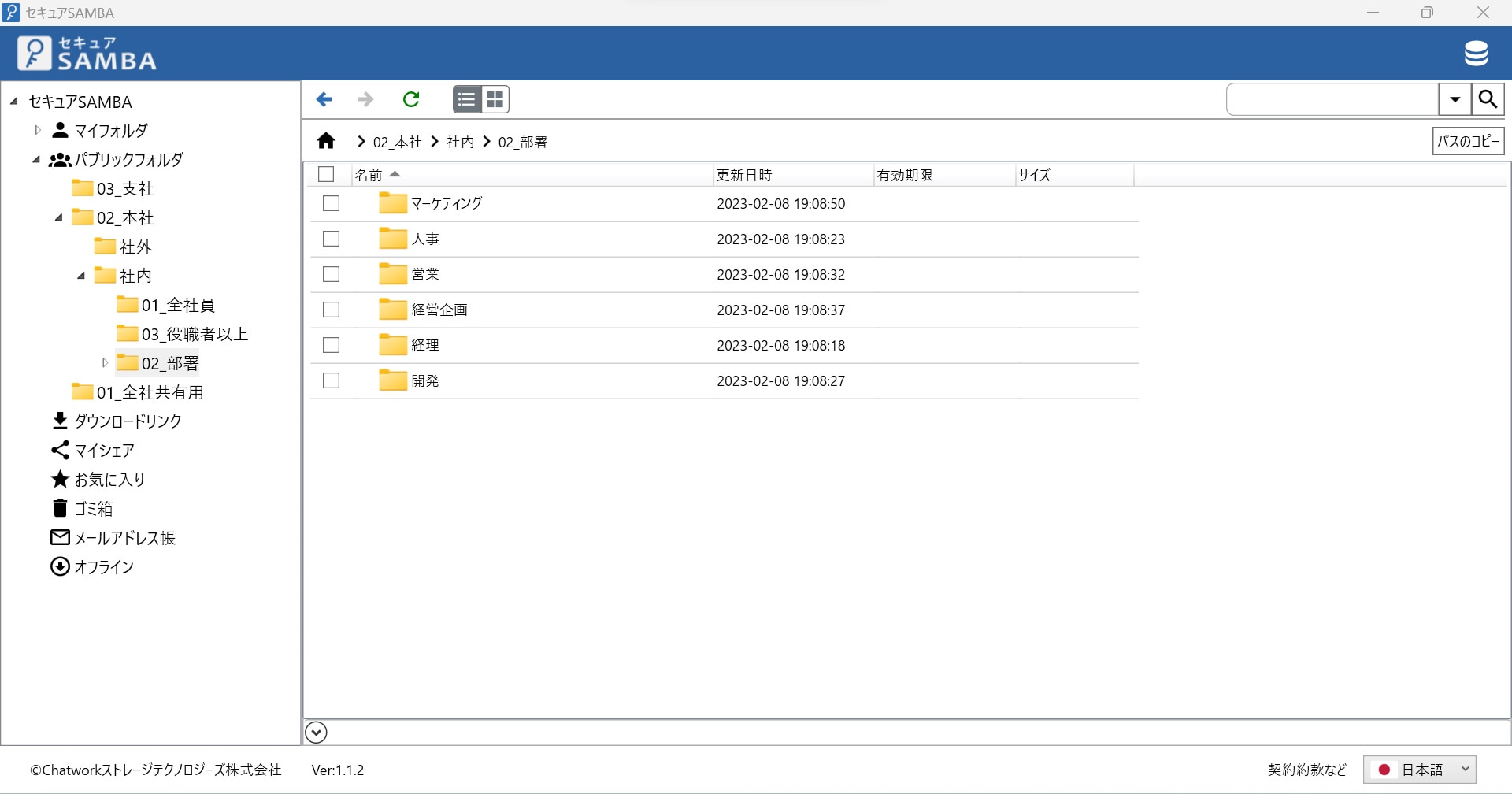Viewport: 1512px width, 794px height.
Task: Click the 02_部署 breadcrumb
Action: 523,142
